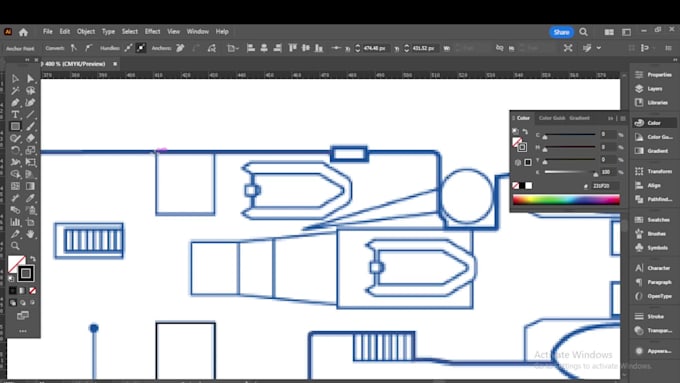Viewport: 680px width, 383px height.
Task: Step the X coordinate value
Action: (x=358, y=48)
